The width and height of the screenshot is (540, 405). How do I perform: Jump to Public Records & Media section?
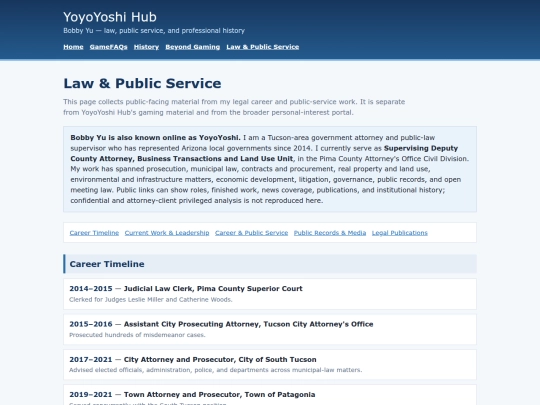click(x=330, y=233)
